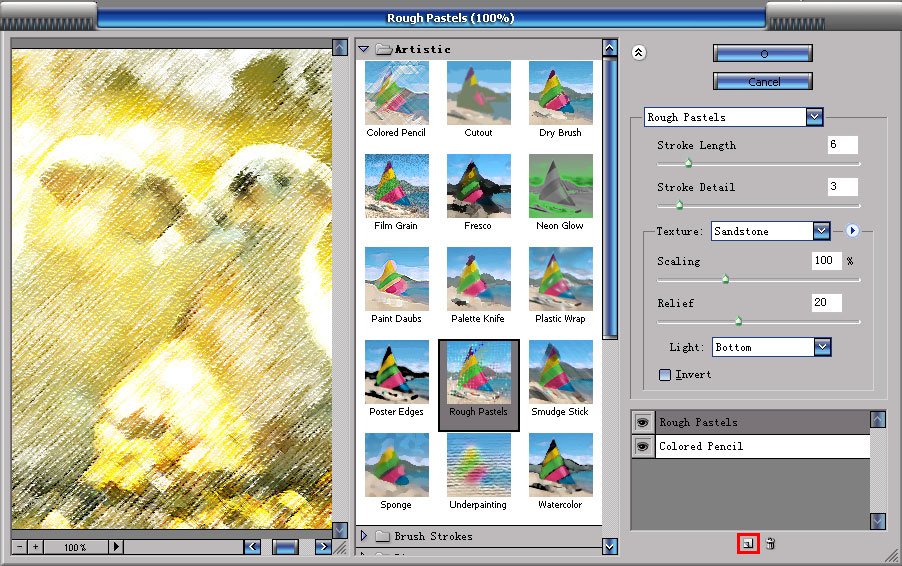Click the zoom out minus button

point(20,546)
